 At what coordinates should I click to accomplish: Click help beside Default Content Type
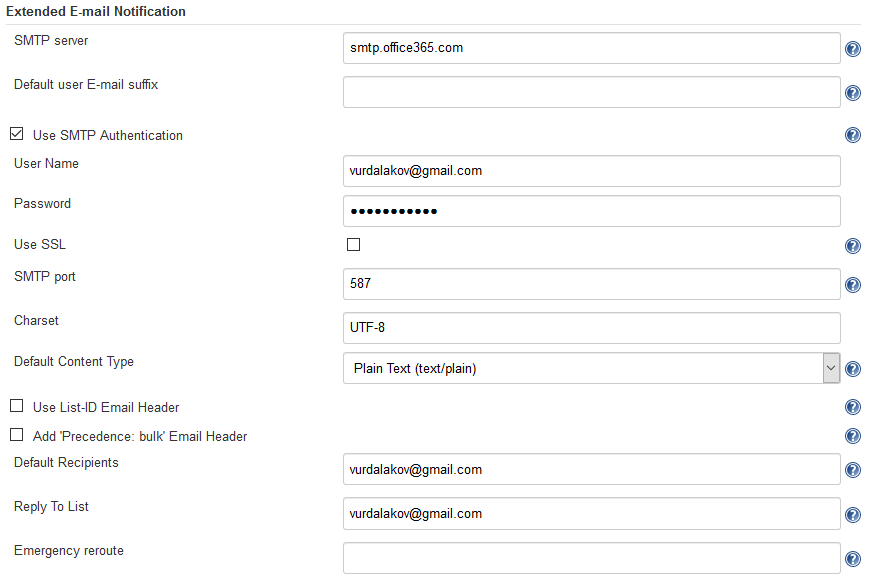(852, 368)
